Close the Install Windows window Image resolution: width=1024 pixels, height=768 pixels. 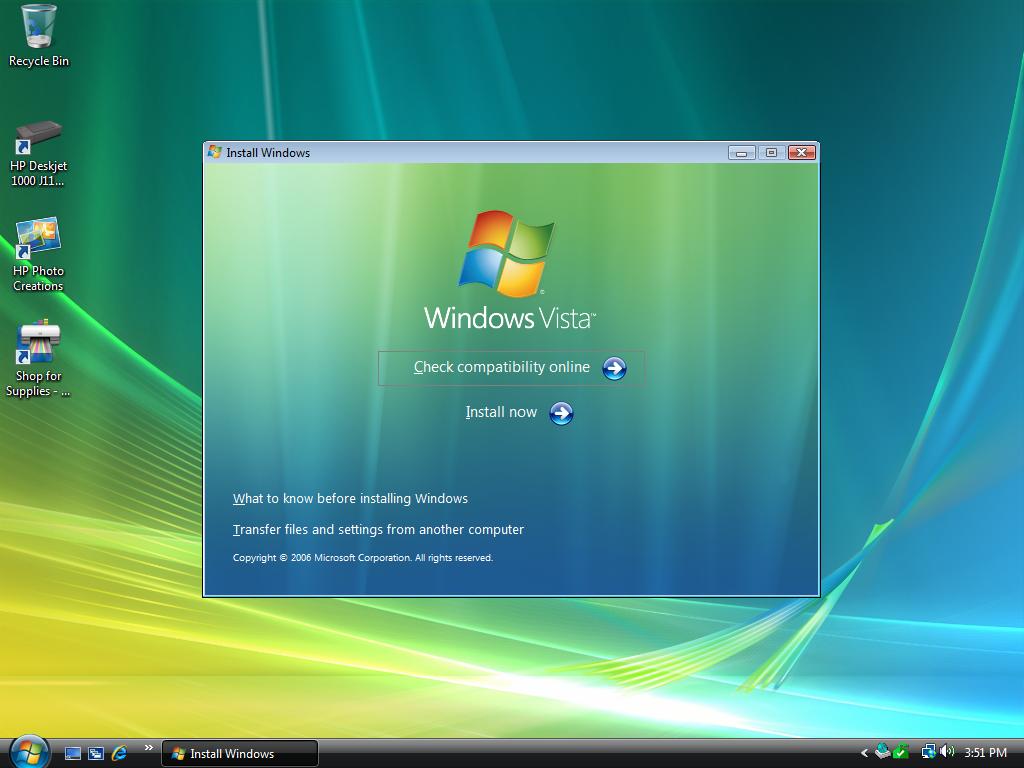(x=802, y=153)
